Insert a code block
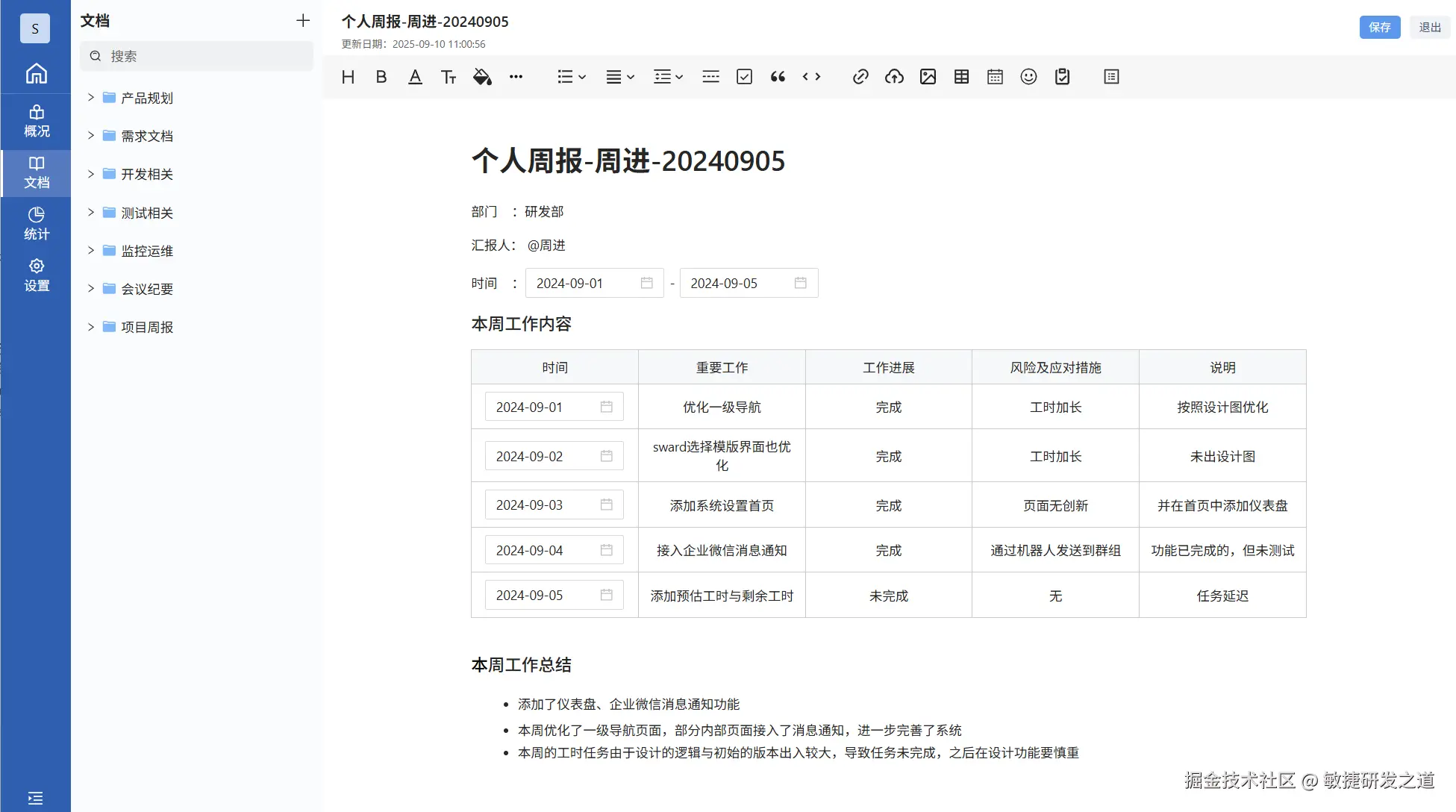The image size is (1456, 812). pos(811,77)
